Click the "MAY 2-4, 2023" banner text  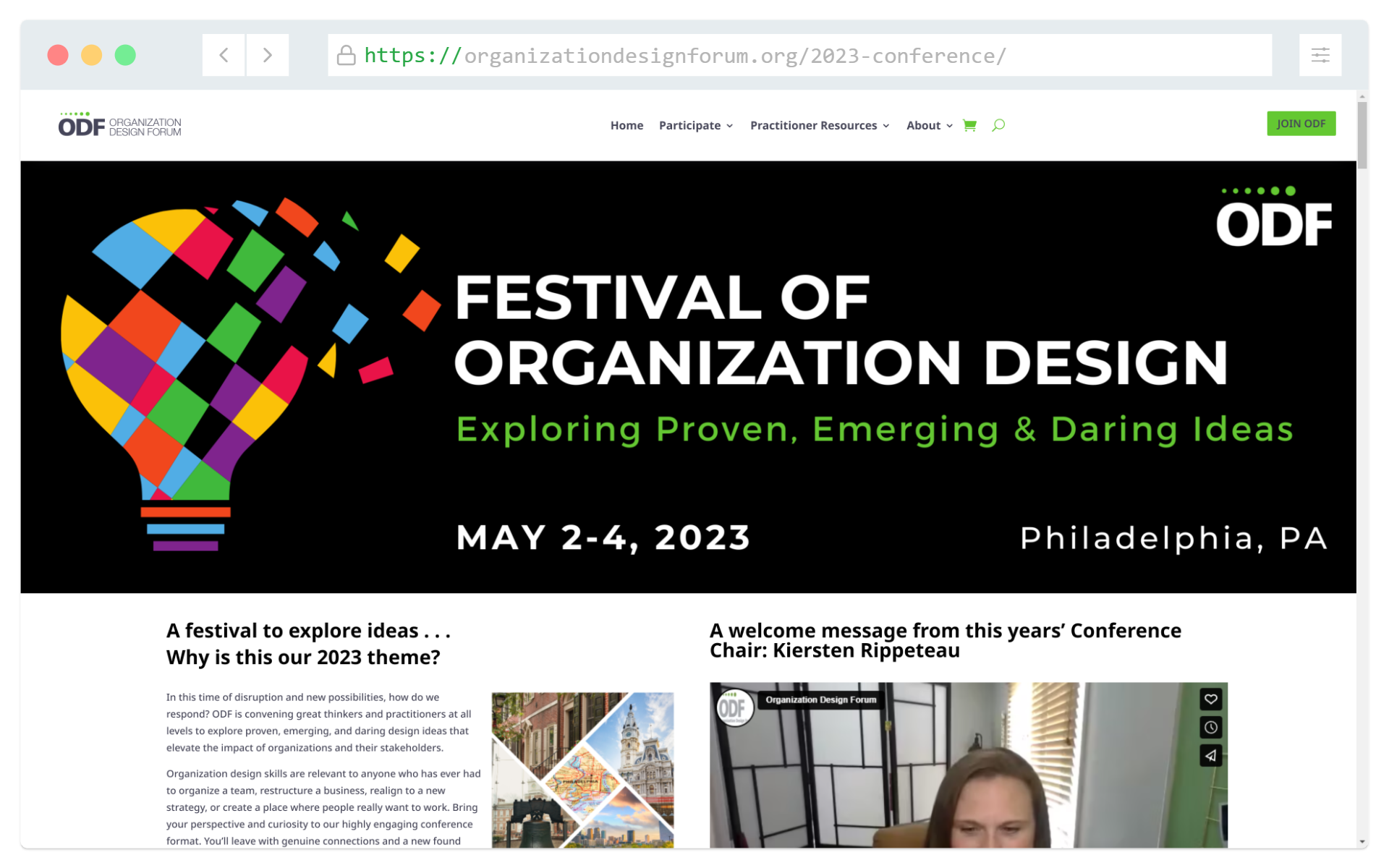click(603, 537)
